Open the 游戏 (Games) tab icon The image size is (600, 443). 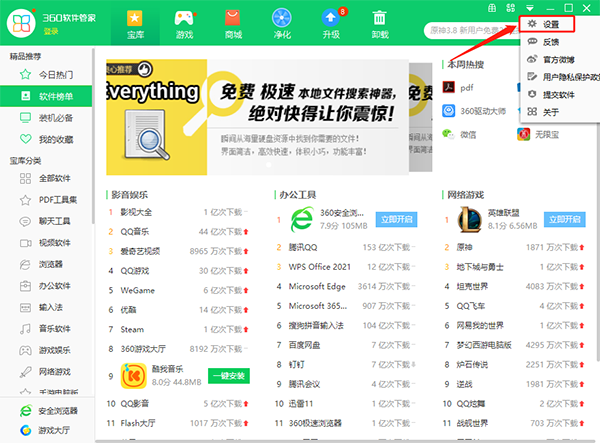pos(183,18)
